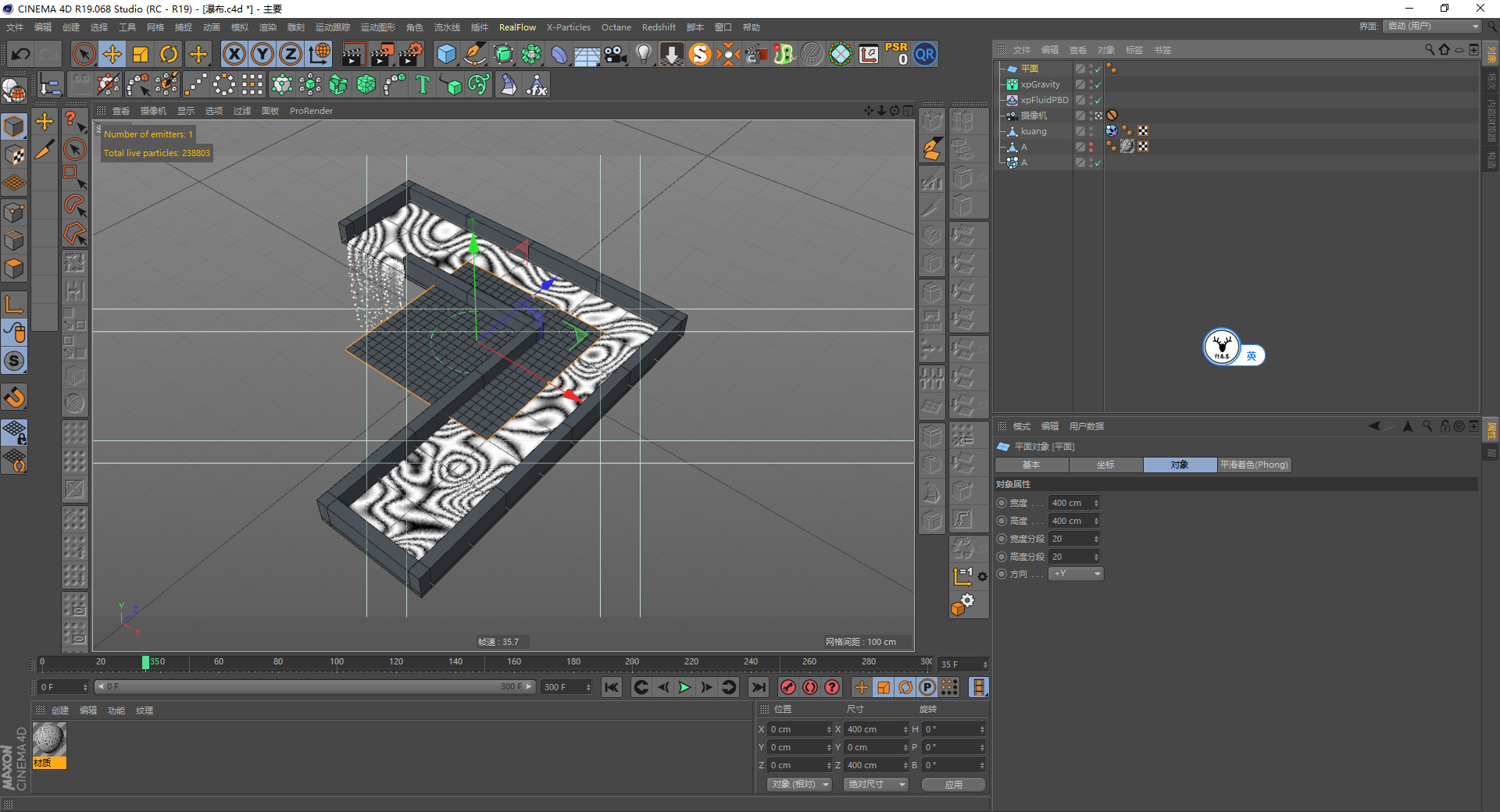Viewport: 1500px width, 812px height.
Task: Click the frame range slider bar
Action: click(314, 687)
